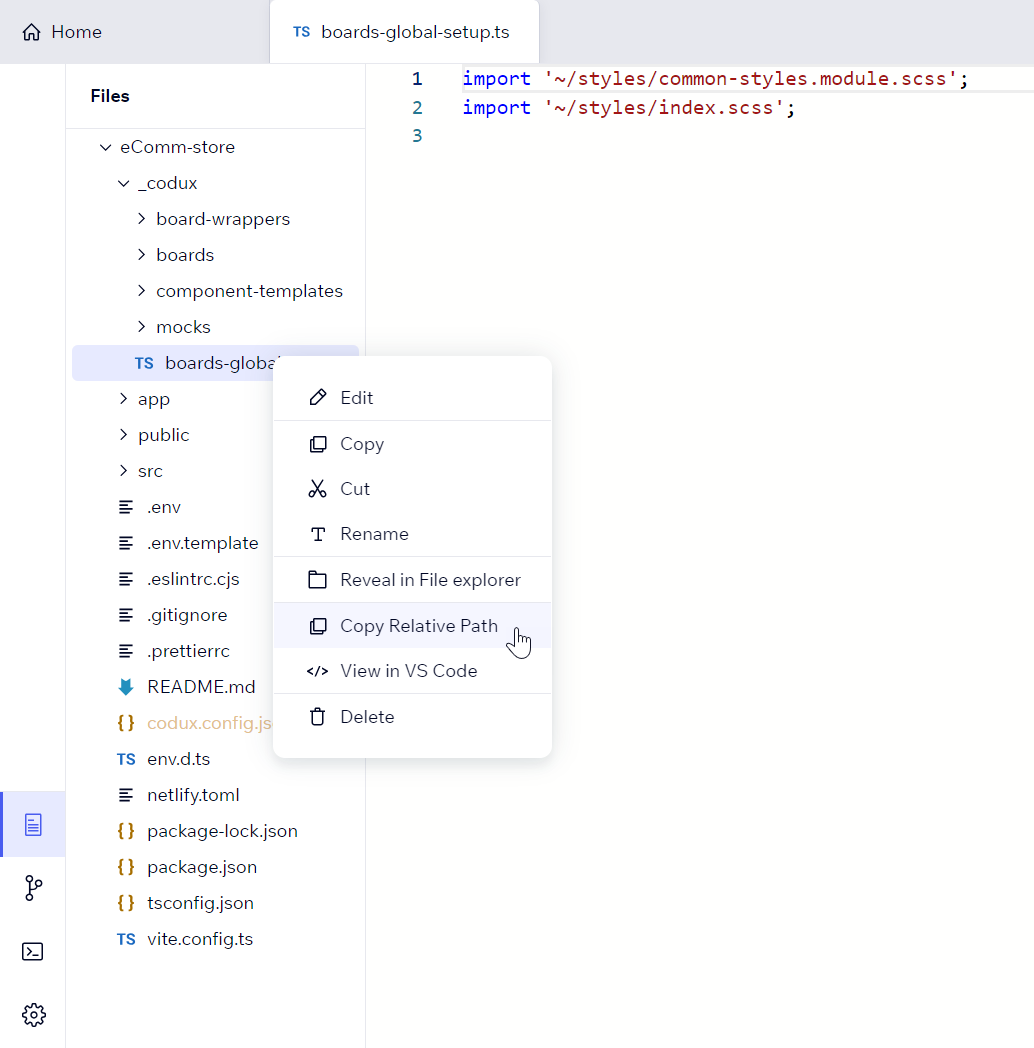Choose Edit from the context menu

pos(412,398)
